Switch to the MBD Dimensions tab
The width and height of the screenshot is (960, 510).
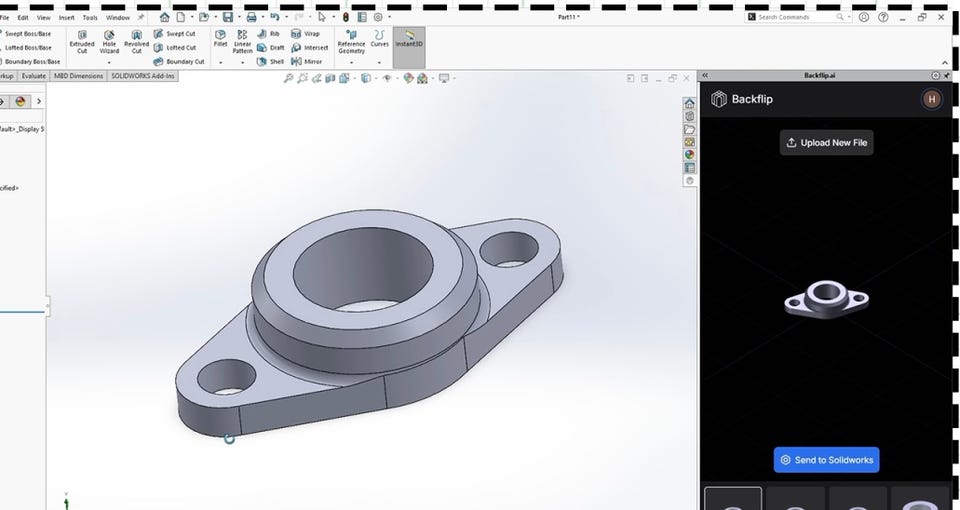click(x=78, y=76)
